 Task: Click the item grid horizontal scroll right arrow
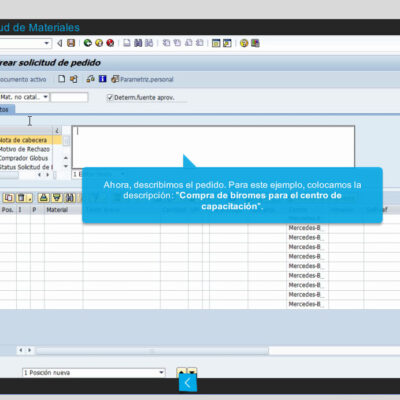tap(30, 350)
